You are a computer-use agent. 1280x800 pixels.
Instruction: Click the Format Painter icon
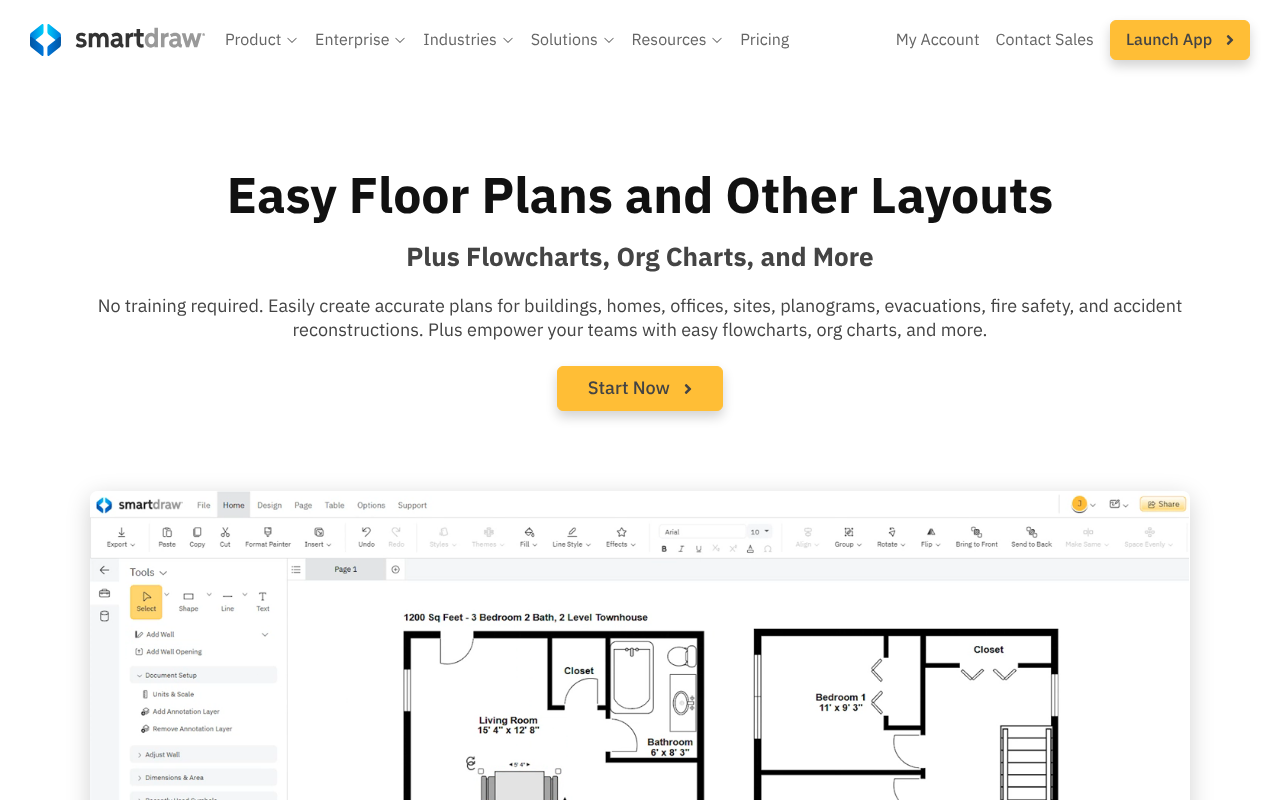tap(268, 533)
